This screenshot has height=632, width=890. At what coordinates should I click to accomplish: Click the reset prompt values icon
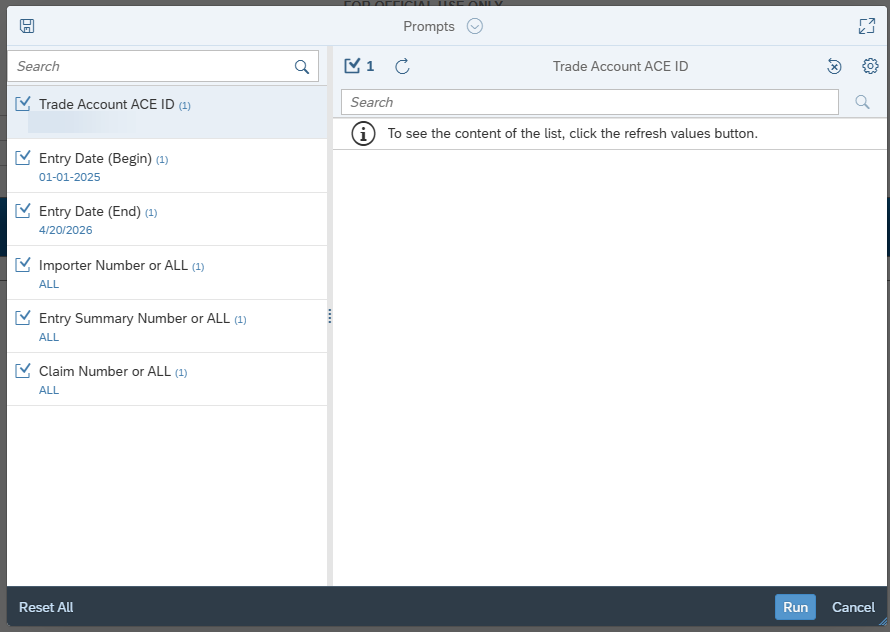[835, 66]
